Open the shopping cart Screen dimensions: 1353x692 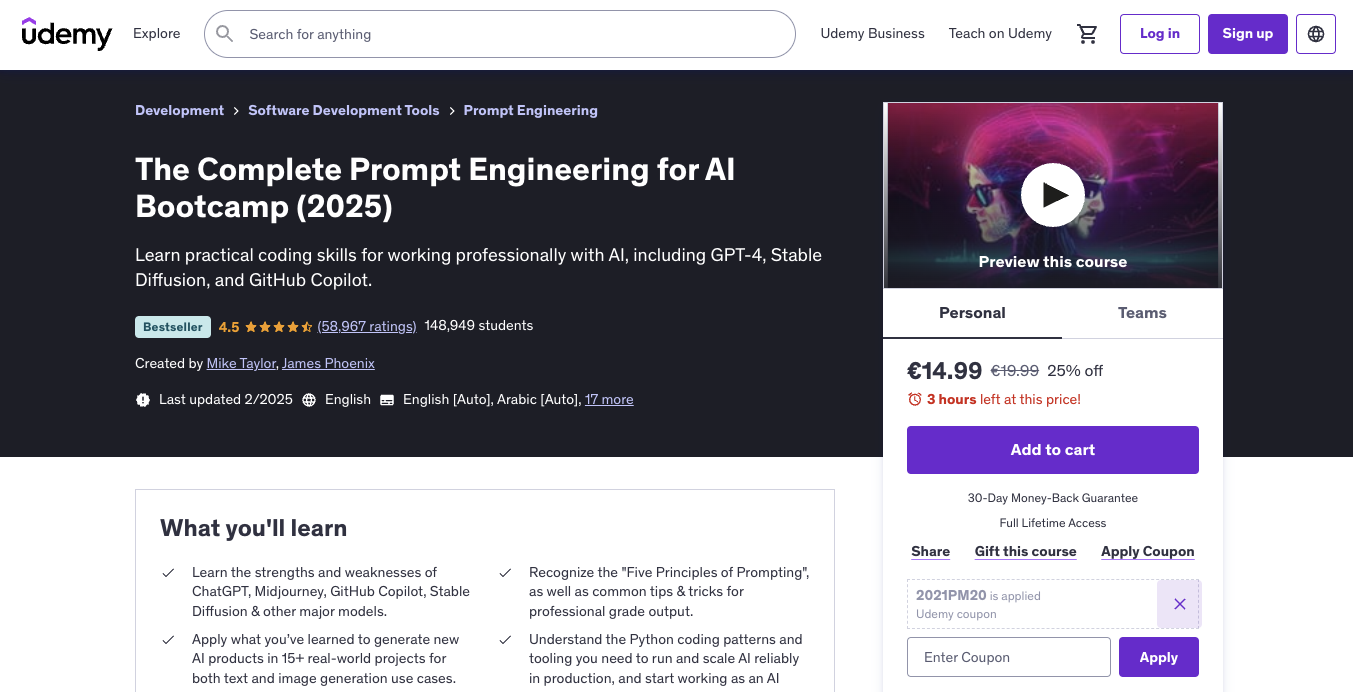1087,33
